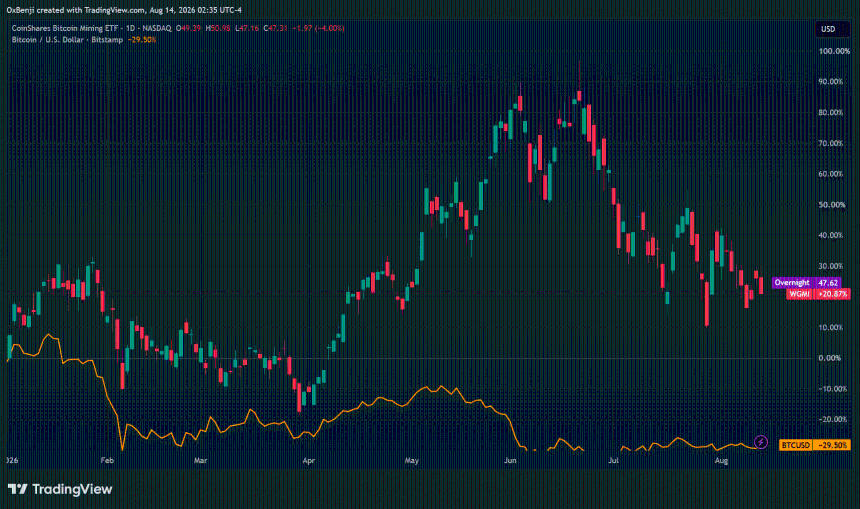This screenshot has height=509, width=860.
Task: Click the 0.00% price axis label
Action: 829,358
